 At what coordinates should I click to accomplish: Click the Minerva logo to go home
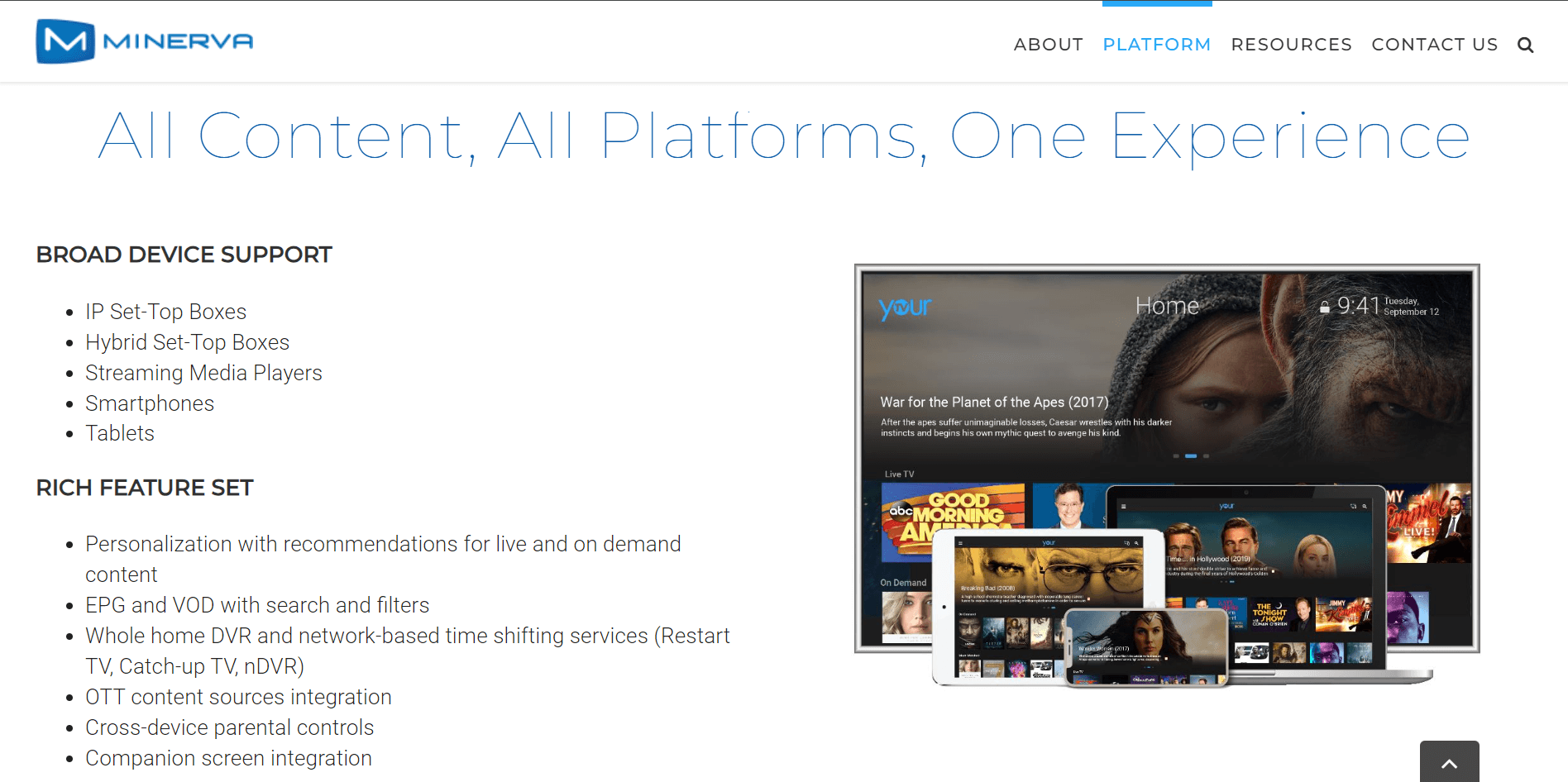click(x=145, y=41)
